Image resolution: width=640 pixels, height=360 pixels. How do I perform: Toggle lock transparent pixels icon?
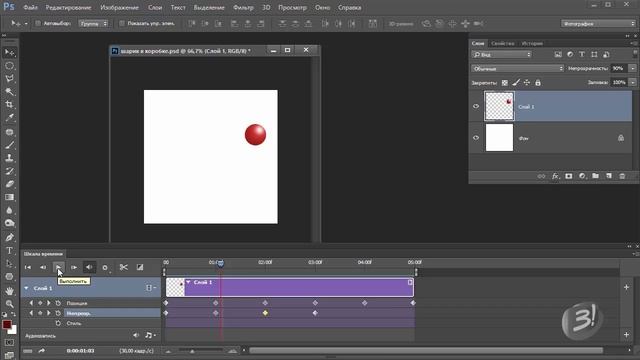tap(505, 83)
